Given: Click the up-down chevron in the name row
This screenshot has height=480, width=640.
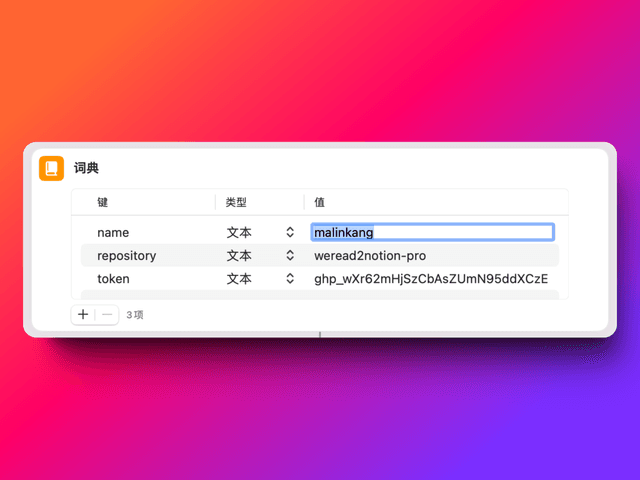Looking at the screenshot, I should tap(290, 232).
